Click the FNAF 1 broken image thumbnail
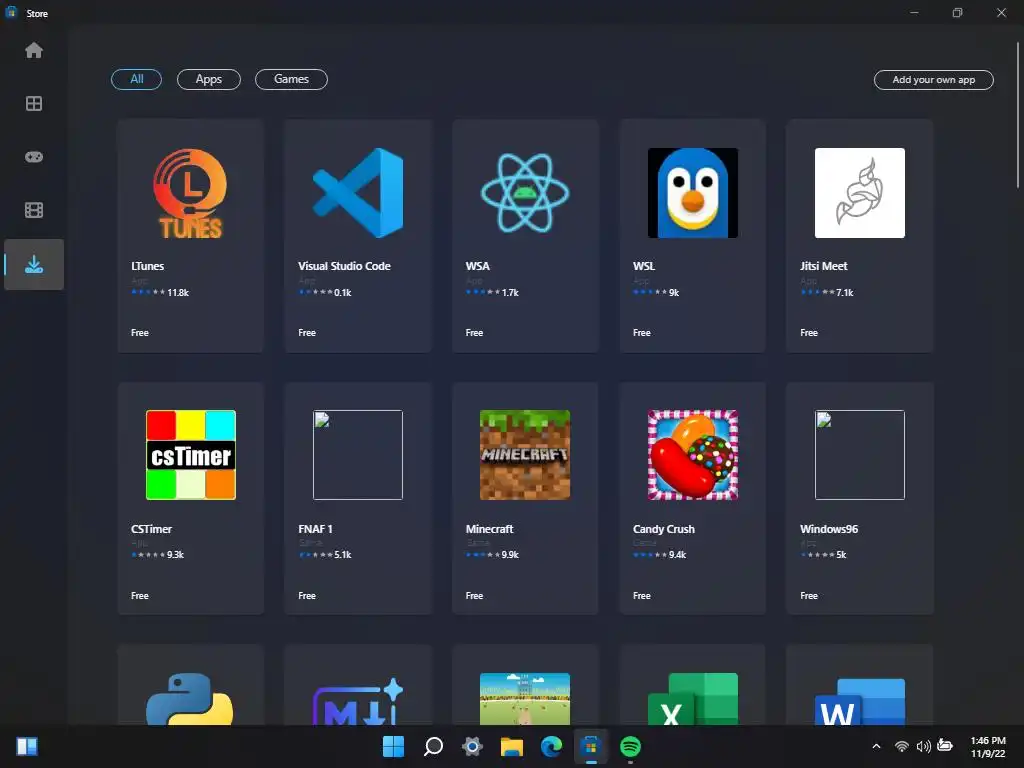1024x768 pixels. (358, 455)
